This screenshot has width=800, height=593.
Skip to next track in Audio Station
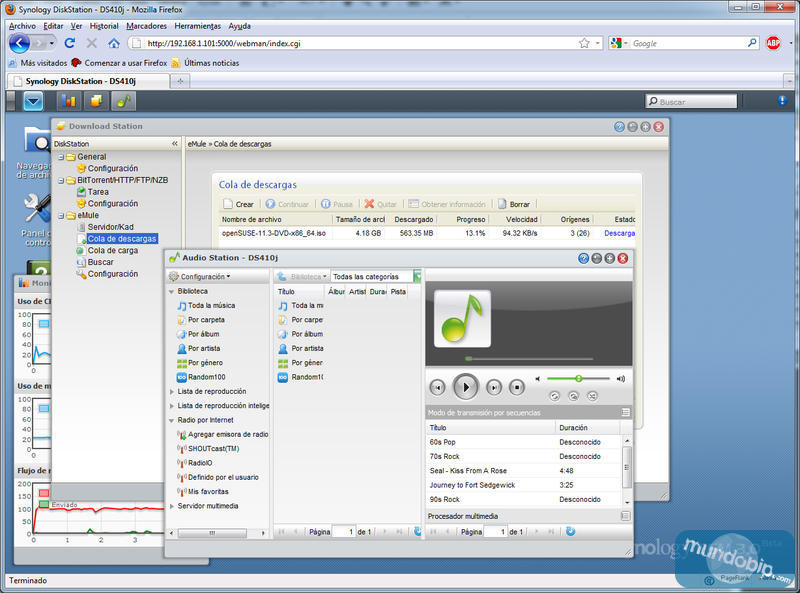pyautogui.click(x=493, y=388)
